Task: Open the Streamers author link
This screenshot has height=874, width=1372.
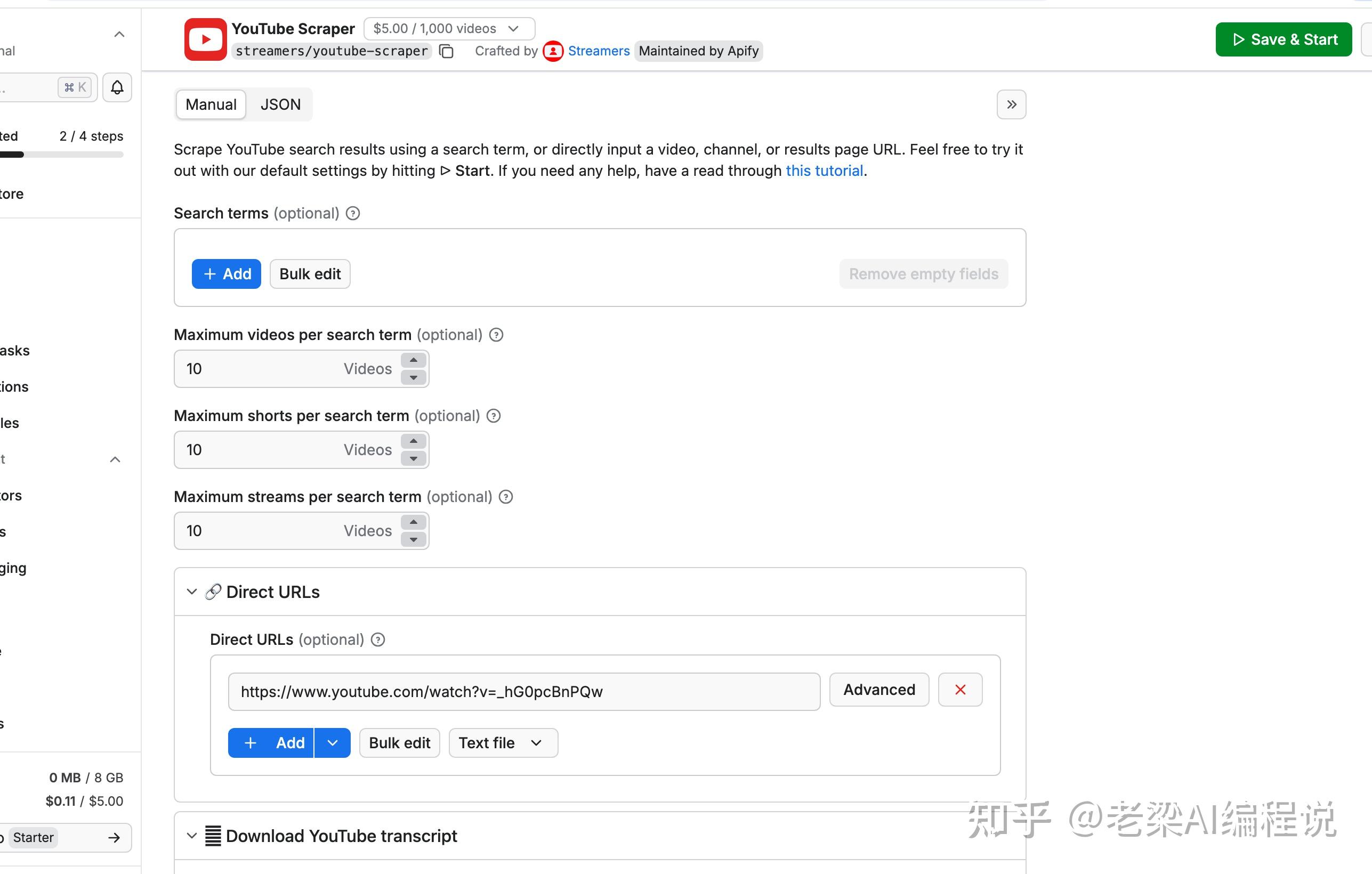Action: 599,51
